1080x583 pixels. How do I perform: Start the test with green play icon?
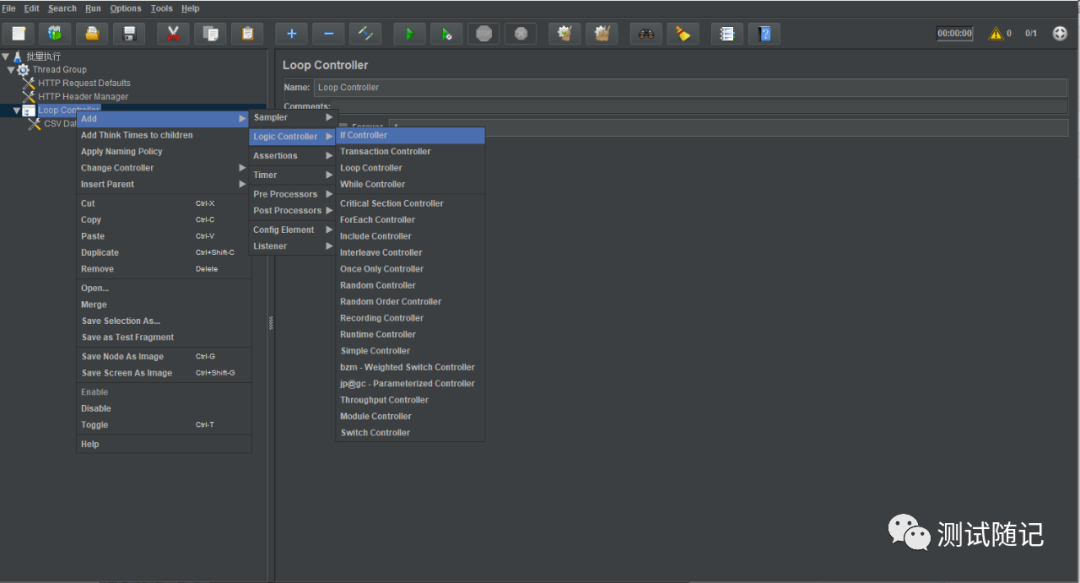[x=409, y=33]
